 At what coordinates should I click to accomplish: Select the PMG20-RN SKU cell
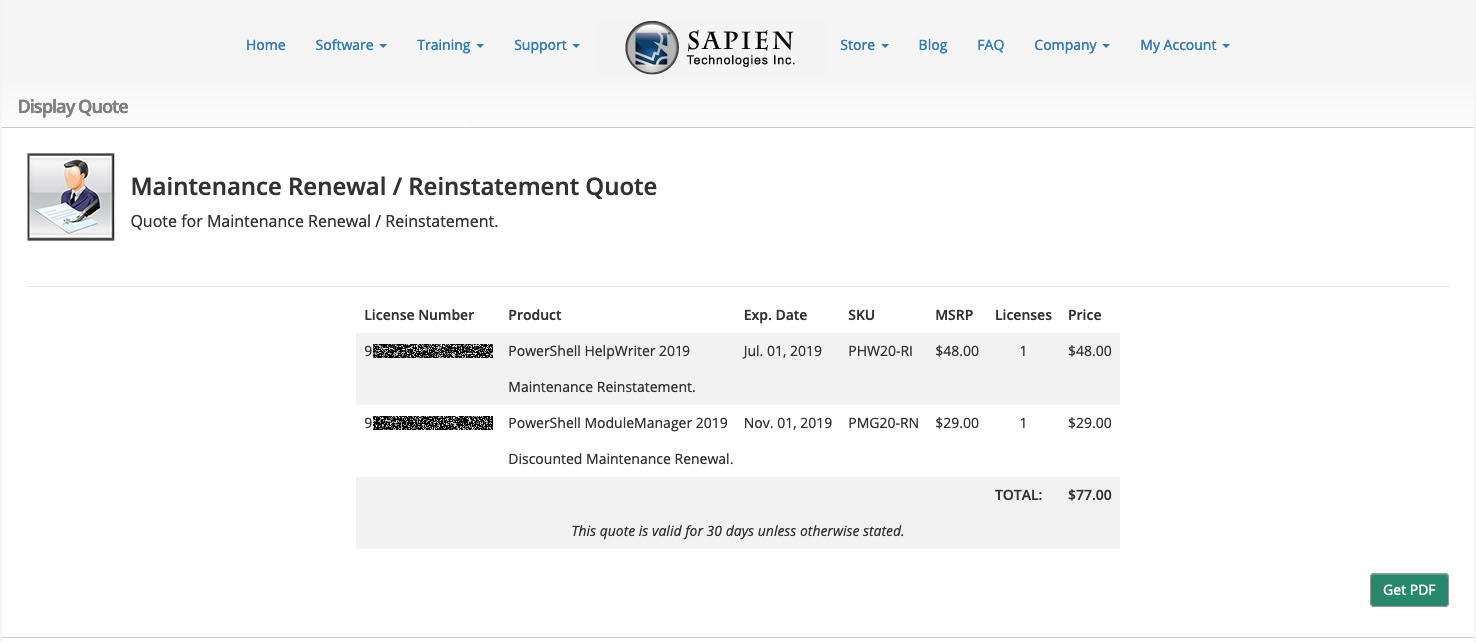click(x=883, y=423)
